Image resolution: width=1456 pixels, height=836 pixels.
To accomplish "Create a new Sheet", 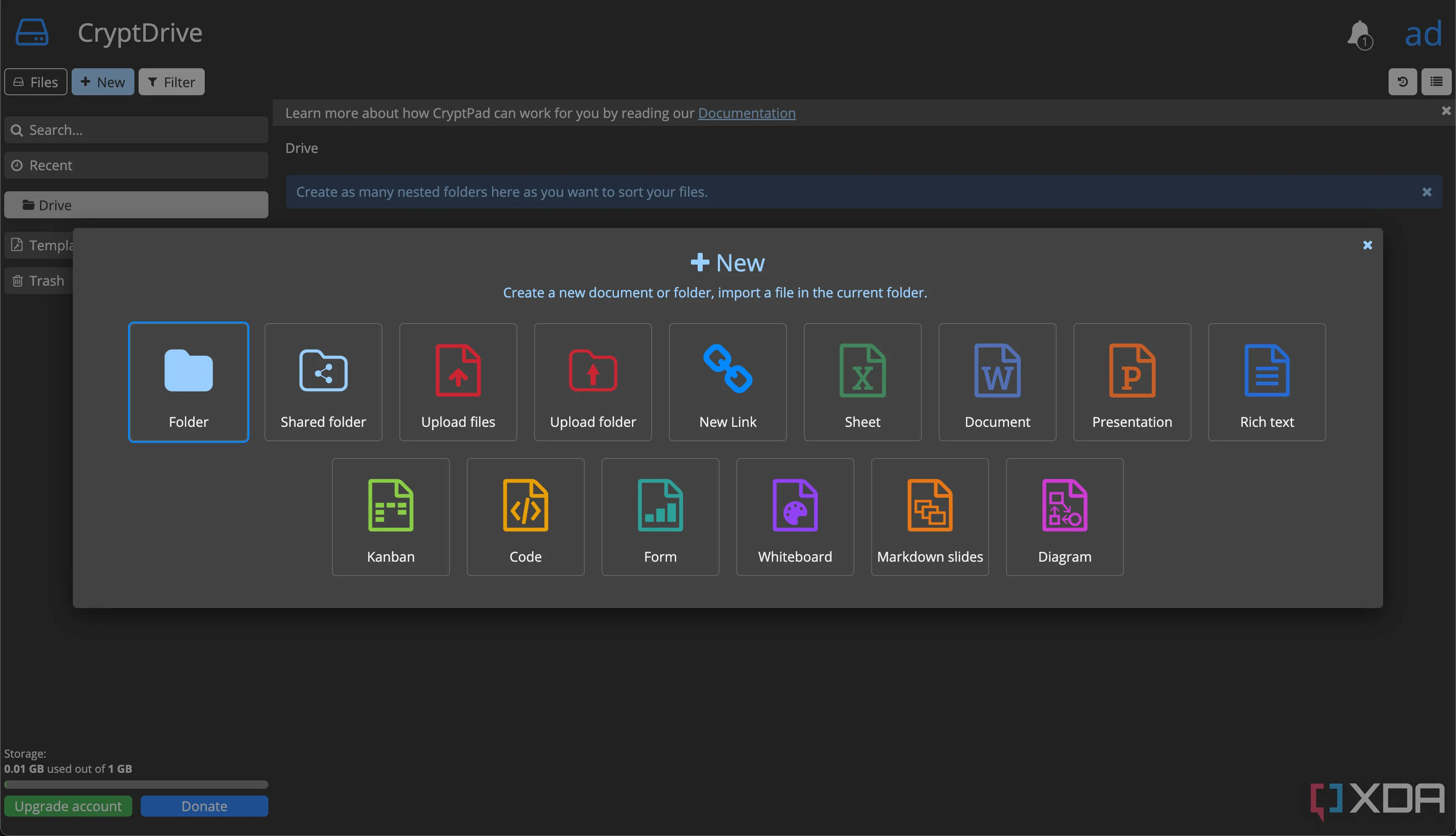I will coord(862,382).
